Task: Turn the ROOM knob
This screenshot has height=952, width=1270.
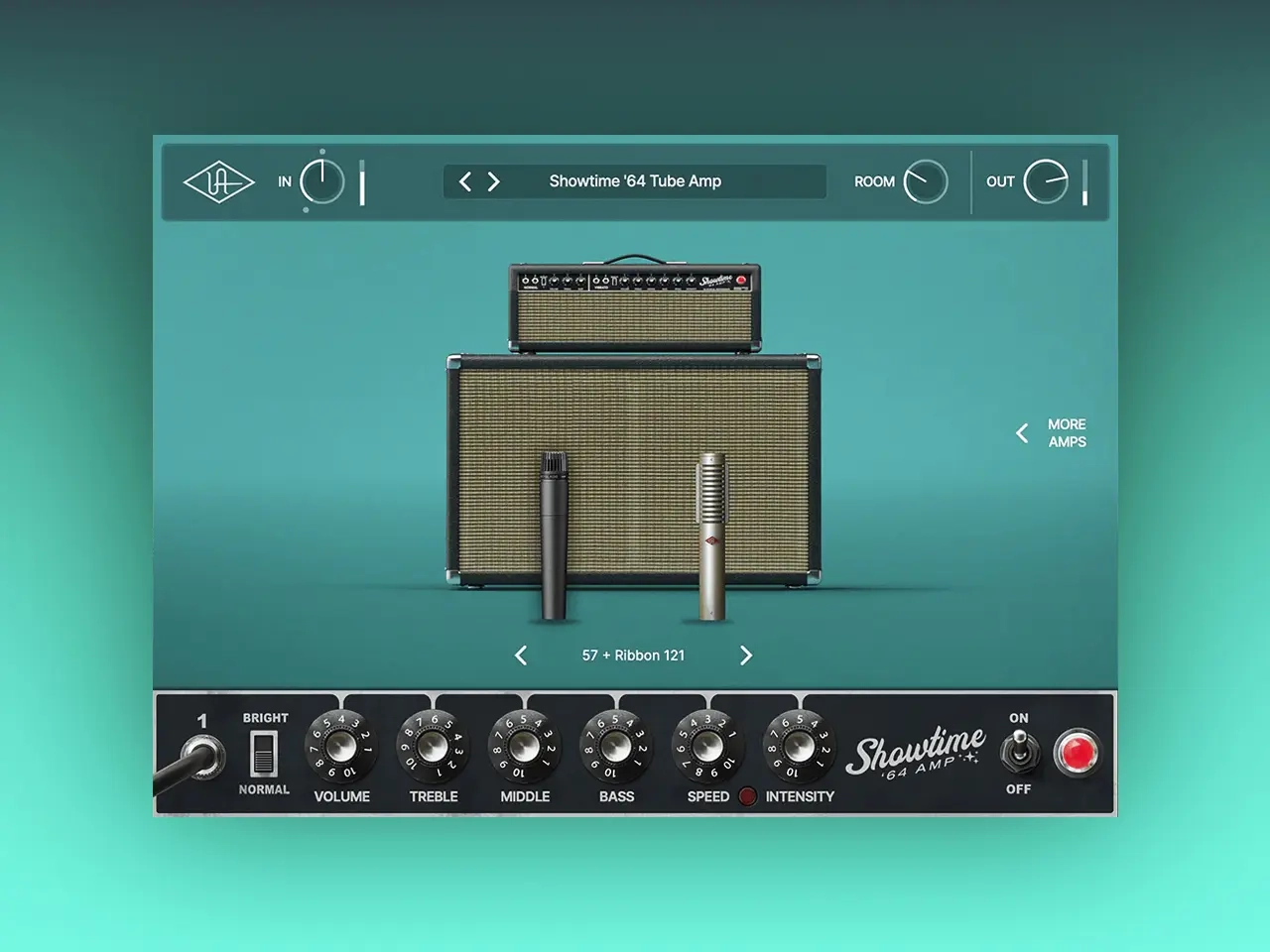Action: pos(925,181)
